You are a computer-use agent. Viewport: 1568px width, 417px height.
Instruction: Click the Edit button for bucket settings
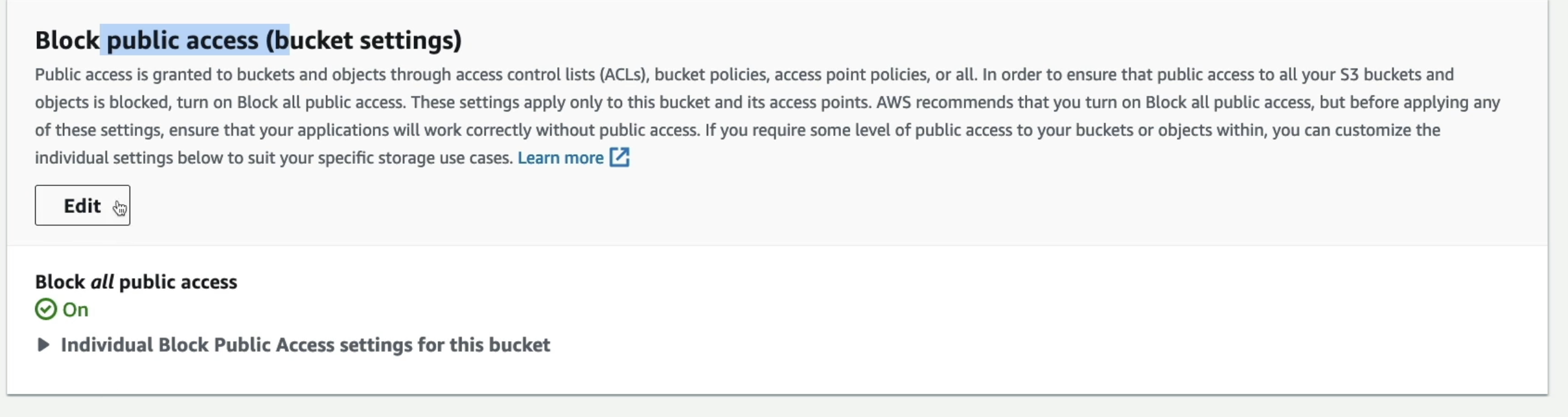click(82, 205)
